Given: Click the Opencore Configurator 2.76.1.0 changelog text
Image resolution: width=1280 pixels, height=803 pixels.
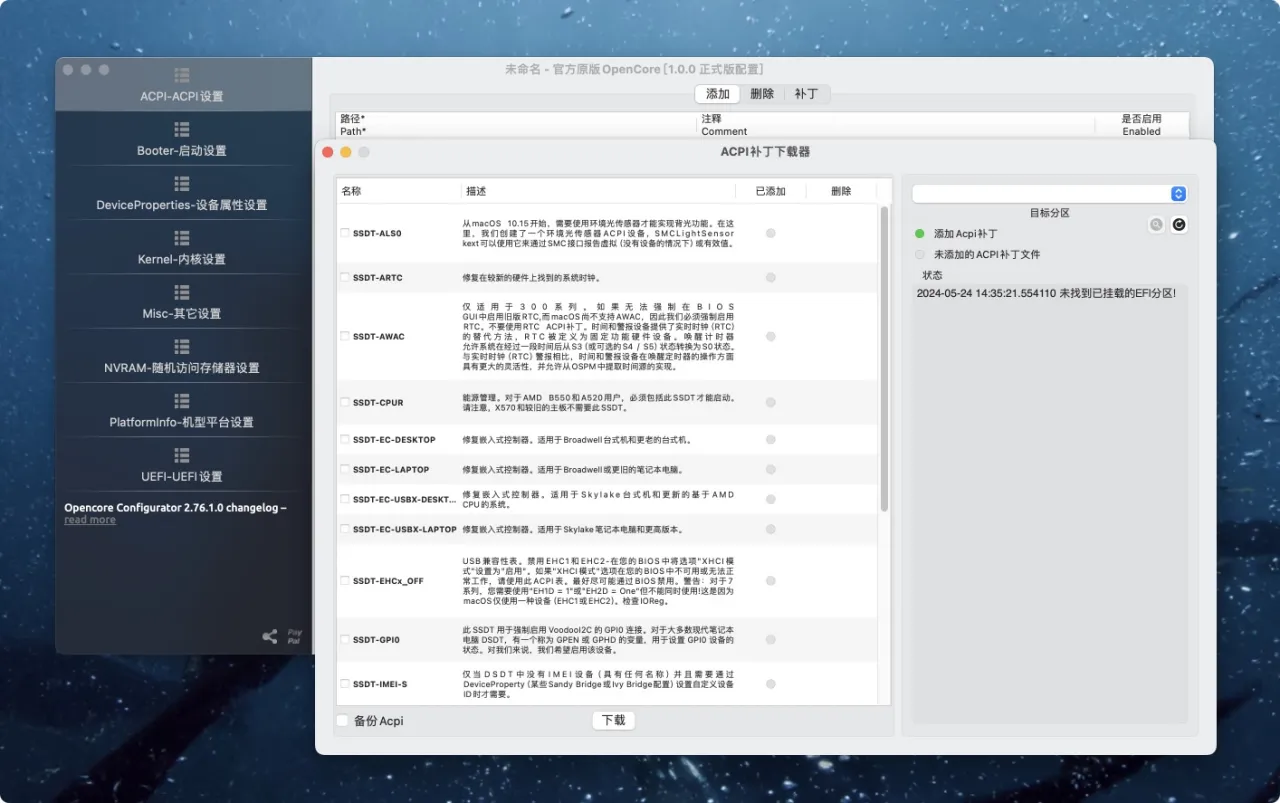Looking at the screenshot, I should tap(175, 507).
